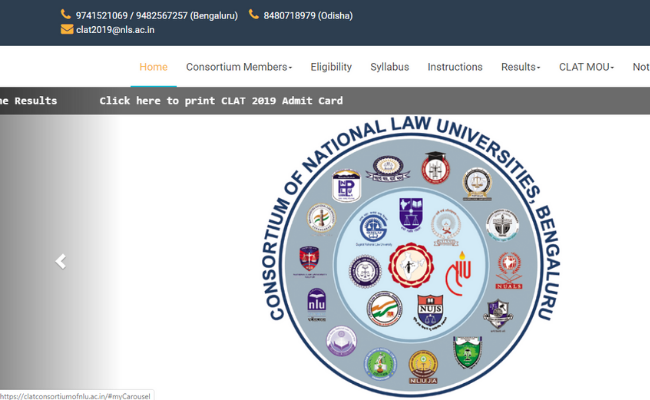This screenshot has width=650, height=400.
Task: Open the Eligibility page
Action: click(331, 67)
